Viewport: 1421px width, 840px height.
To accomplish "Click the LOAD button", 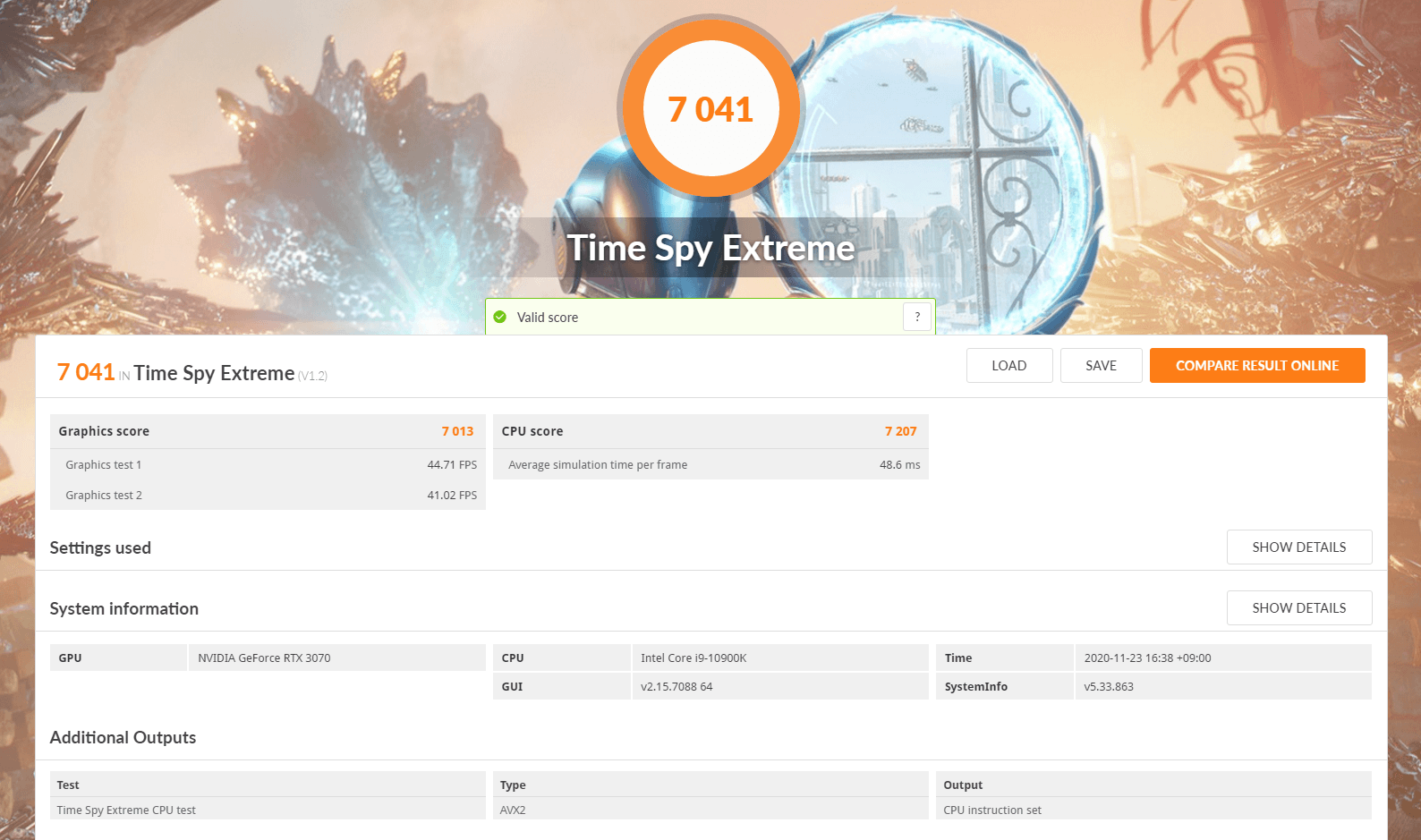I will click(x=1009, y=365).
